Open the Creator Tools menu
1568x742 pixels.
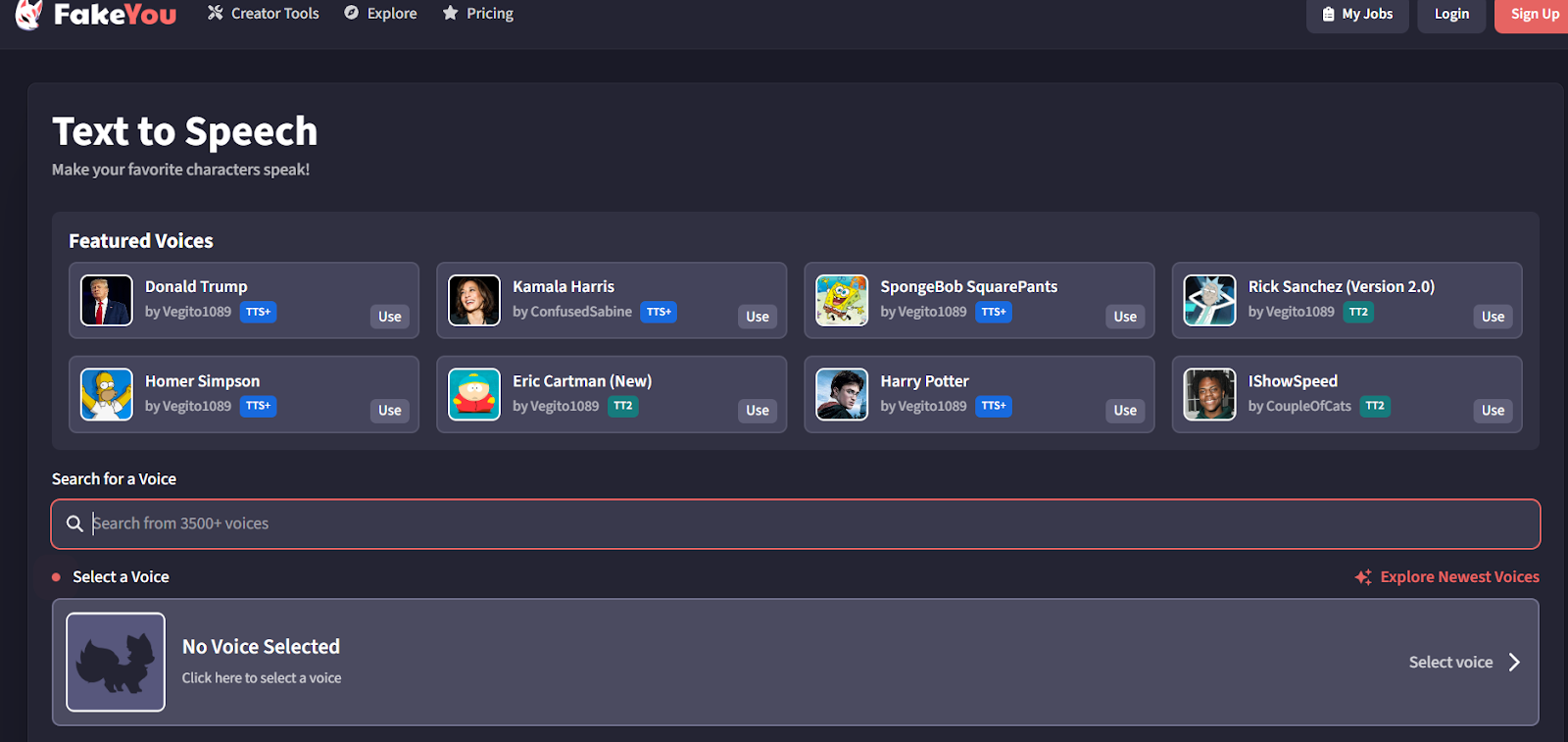[264, 14]
